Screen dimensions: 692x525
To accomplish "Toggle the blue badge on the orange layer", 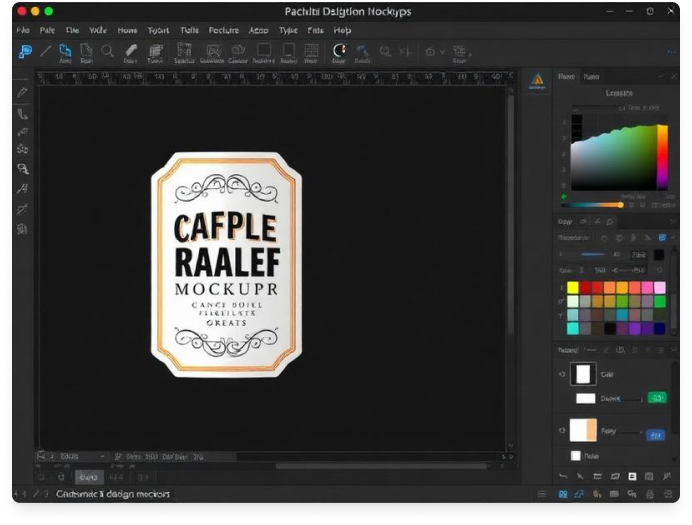I will [655, 435].
